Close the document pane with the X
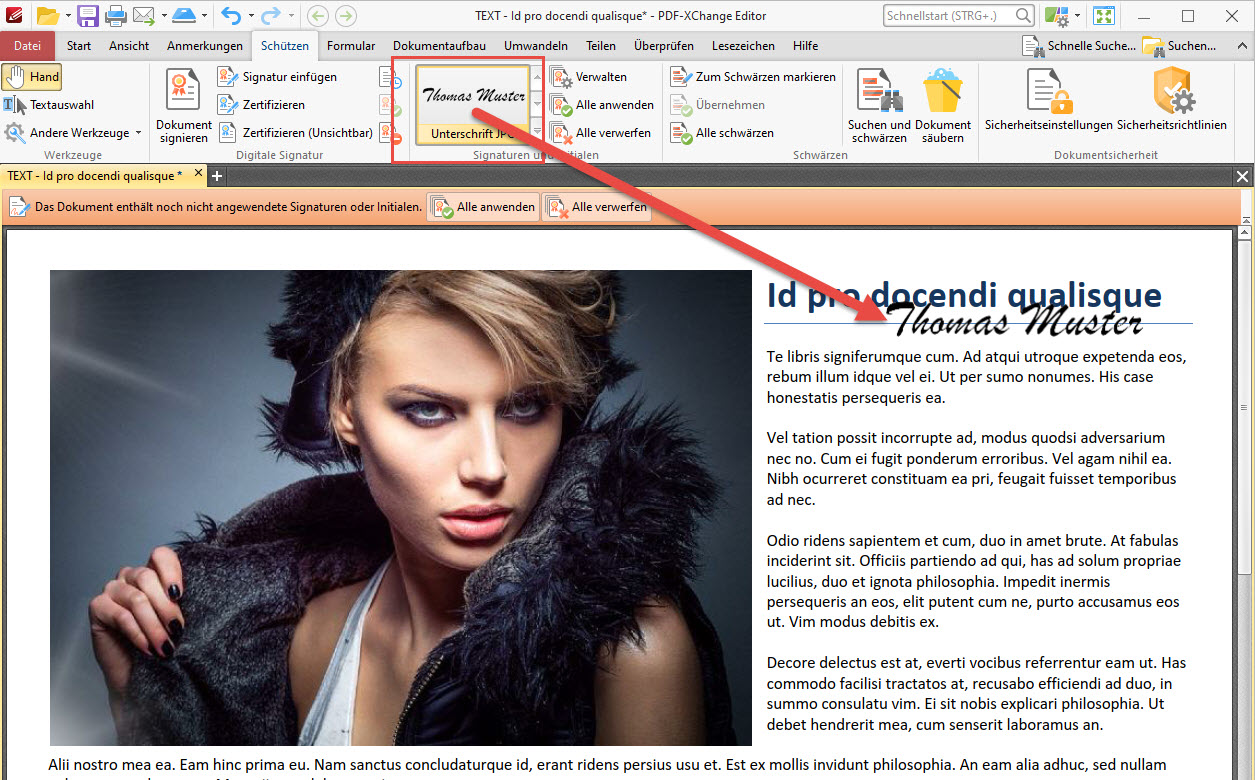 (x=1243, y=176)
